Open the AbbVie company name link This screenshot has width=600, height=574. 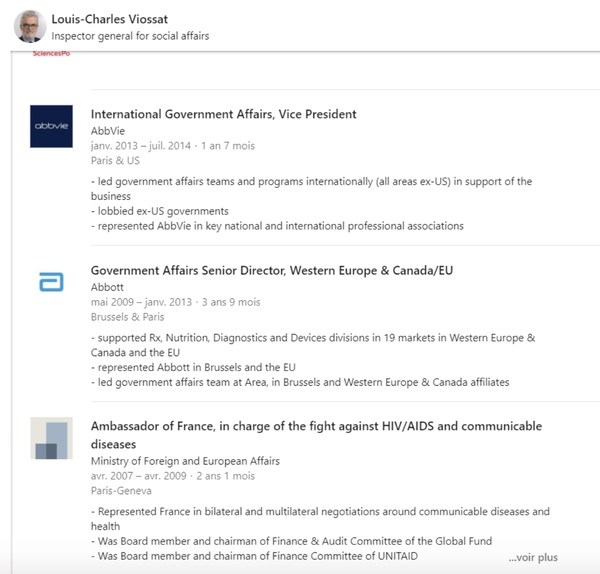108,131
